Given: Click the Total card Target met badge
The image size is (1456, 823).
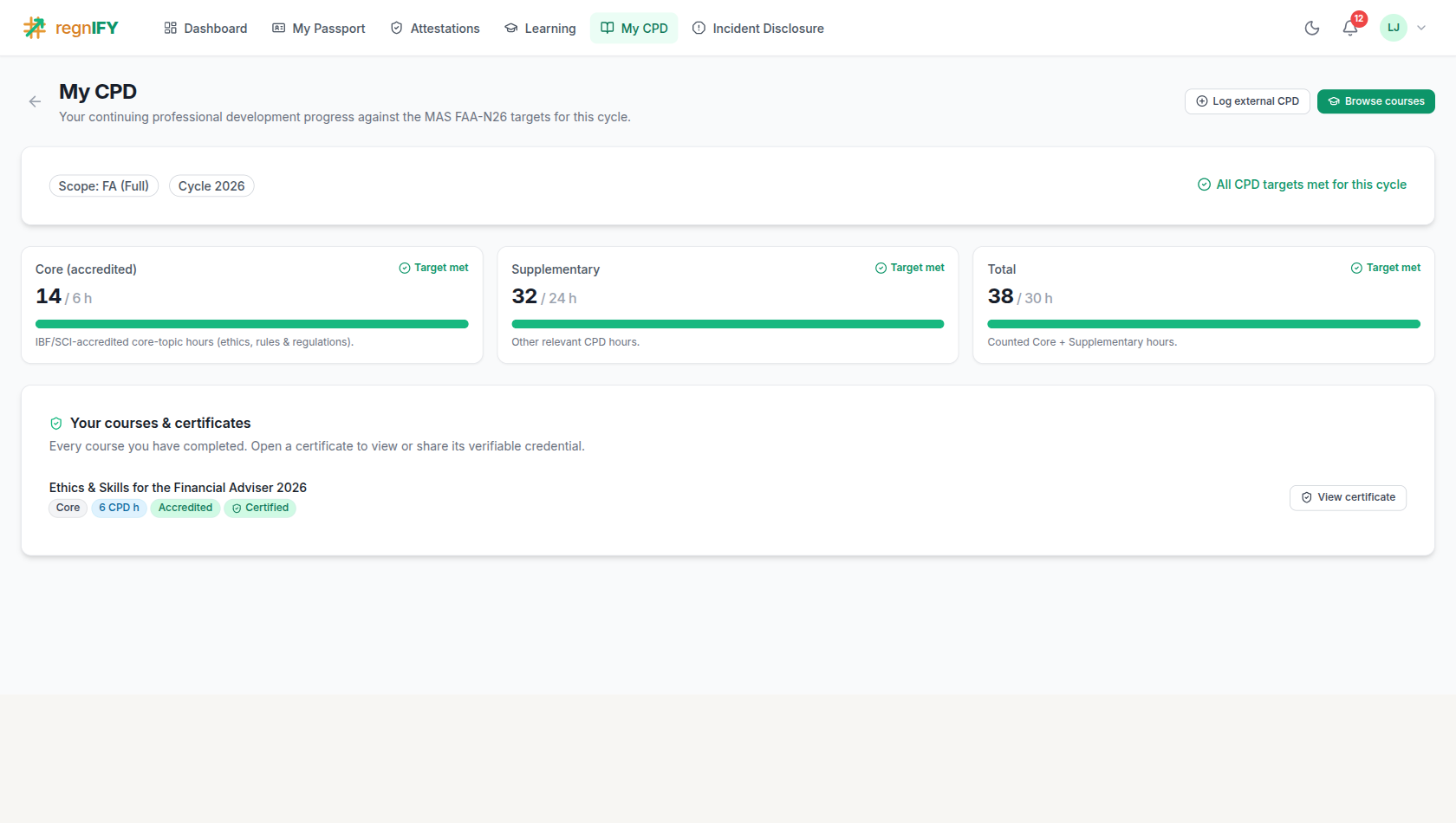Looking at the screenshot, I should coord(1386,268).
